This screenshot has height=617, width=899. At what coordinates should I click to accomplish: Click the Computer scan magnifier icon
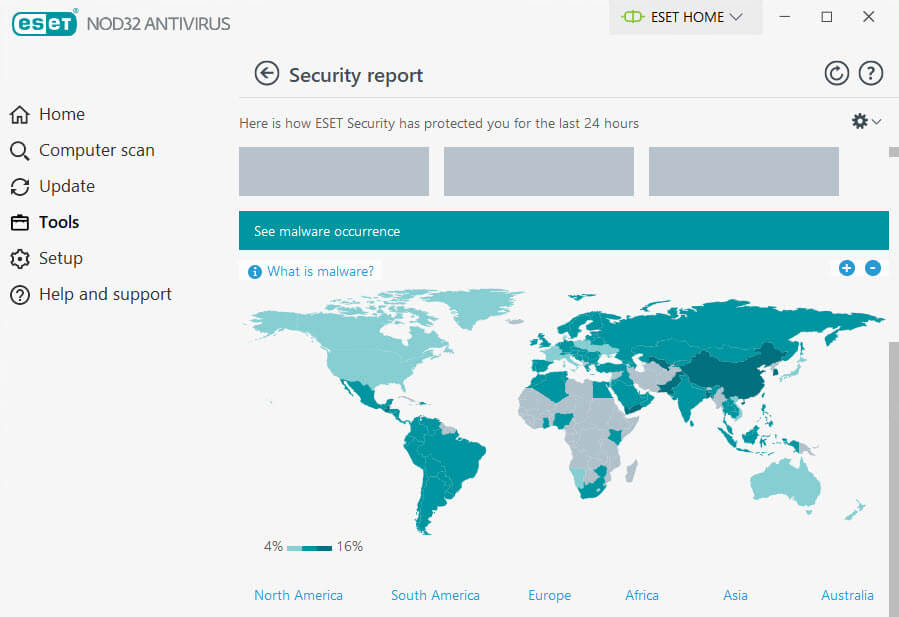tap(19, 151)
